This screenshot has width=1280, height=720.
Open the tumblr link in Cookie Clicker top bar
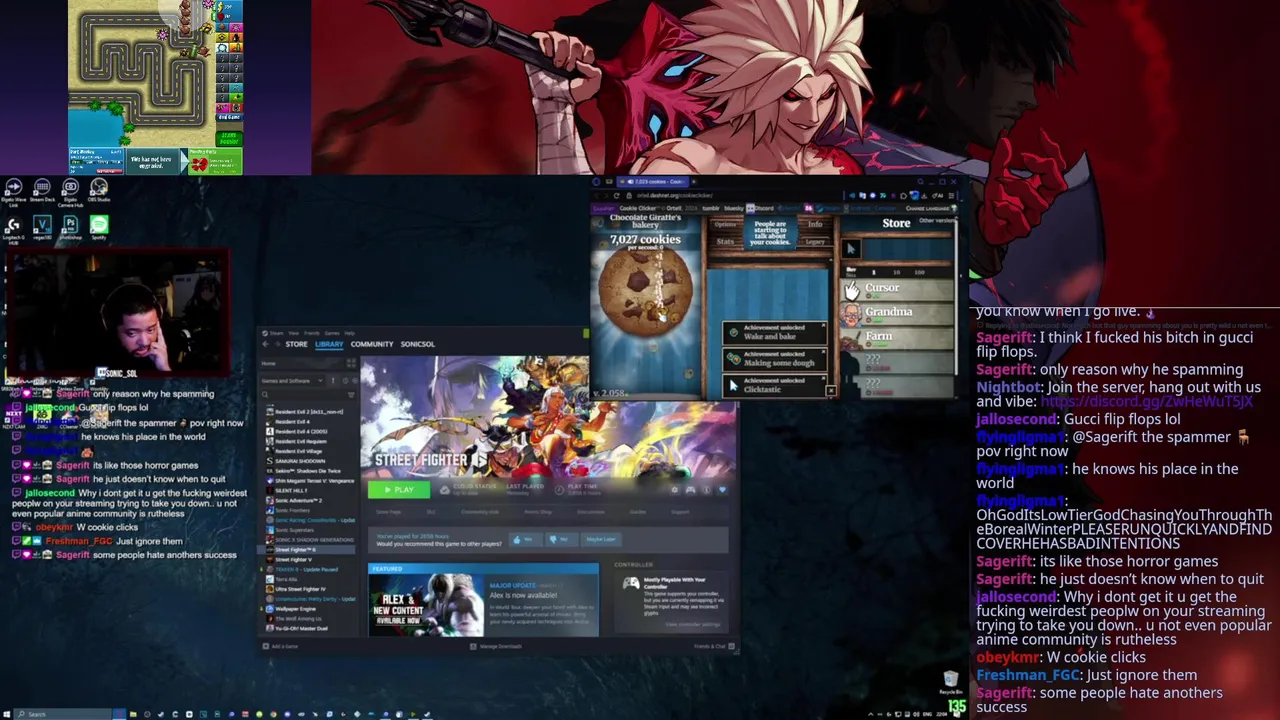pos(711,208)
